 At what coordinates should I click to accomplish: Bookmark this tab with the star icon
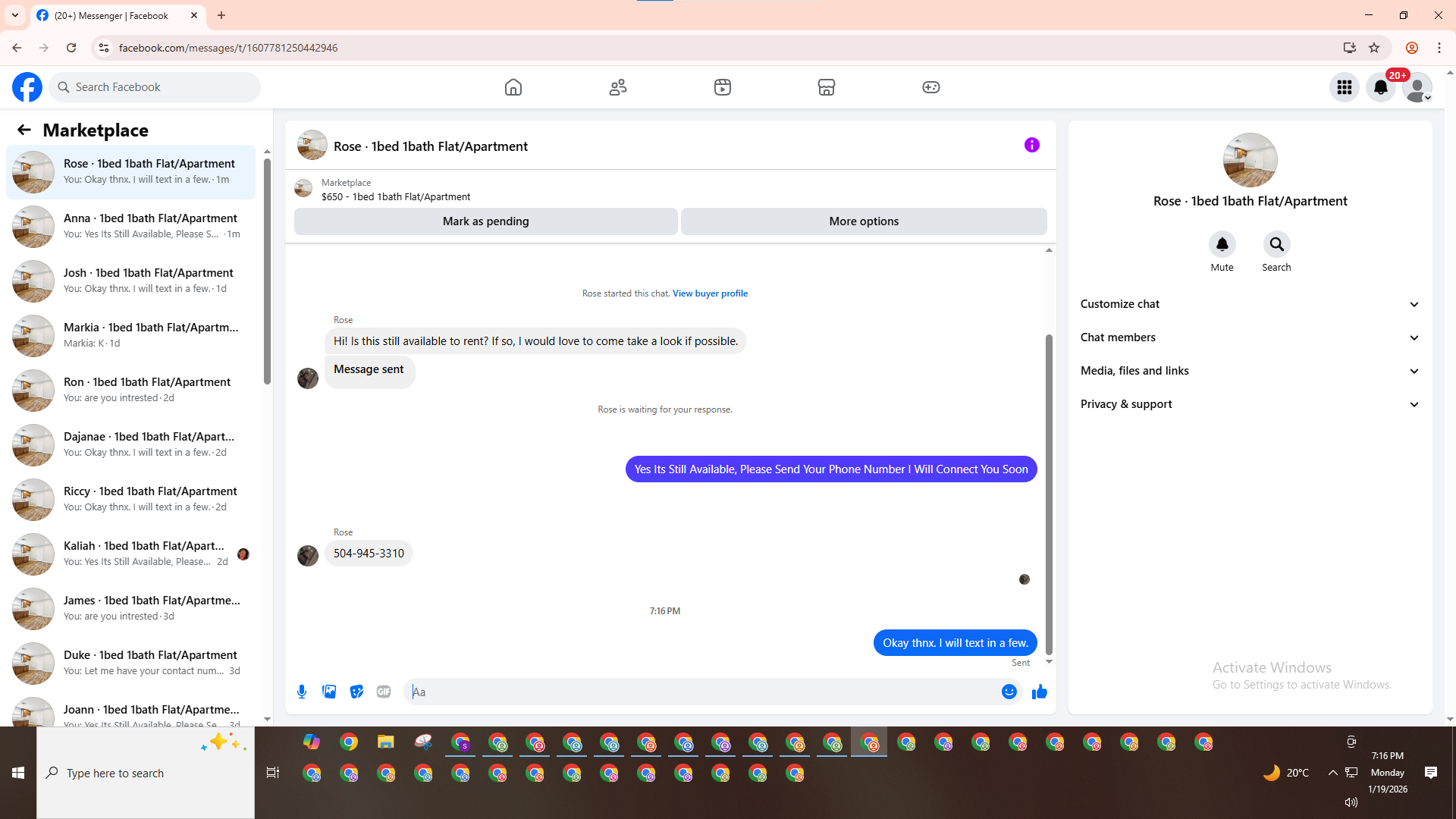[1374, 48]
